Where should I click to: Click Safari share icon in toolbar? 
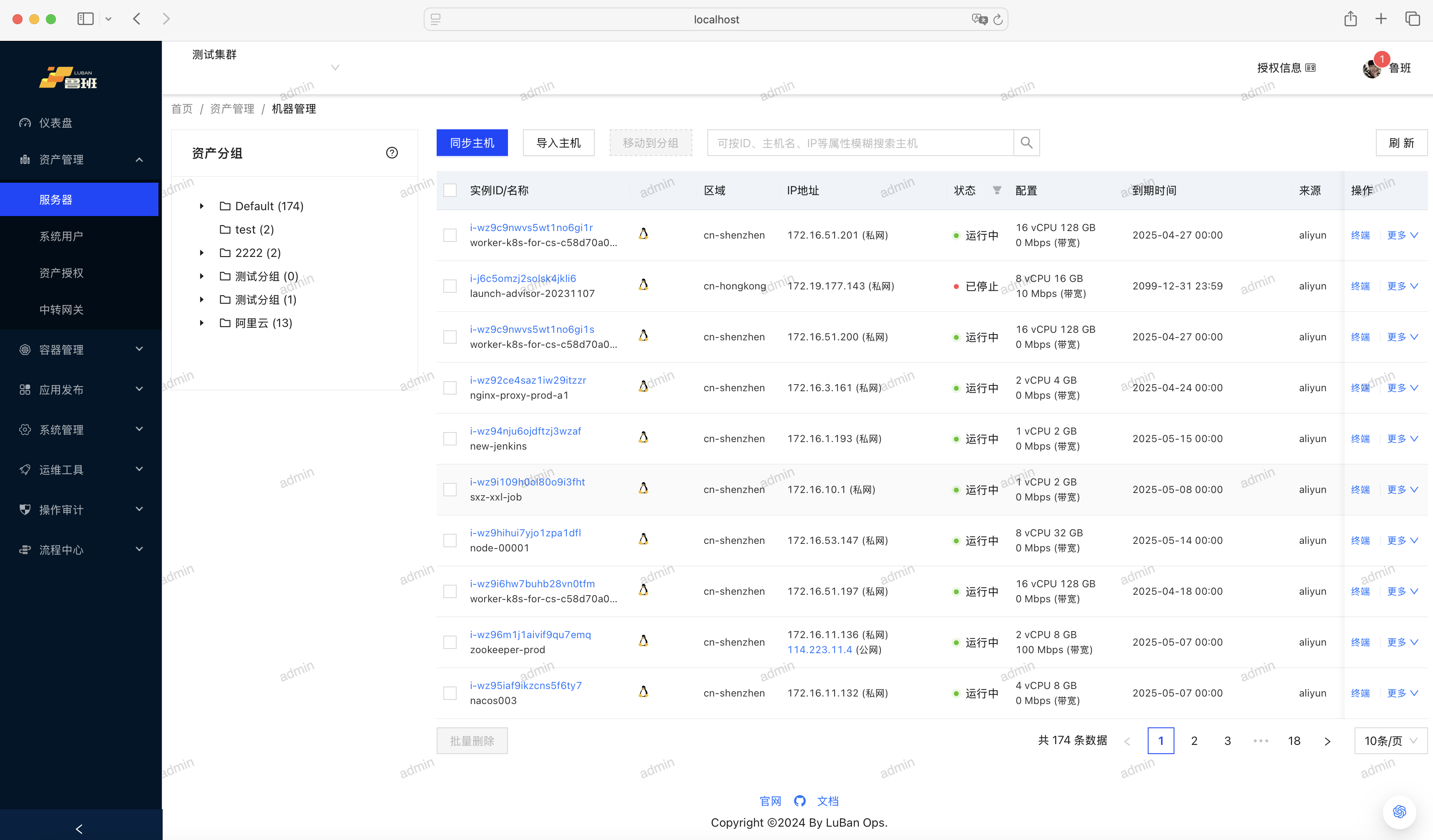(x=1350, y=19)
